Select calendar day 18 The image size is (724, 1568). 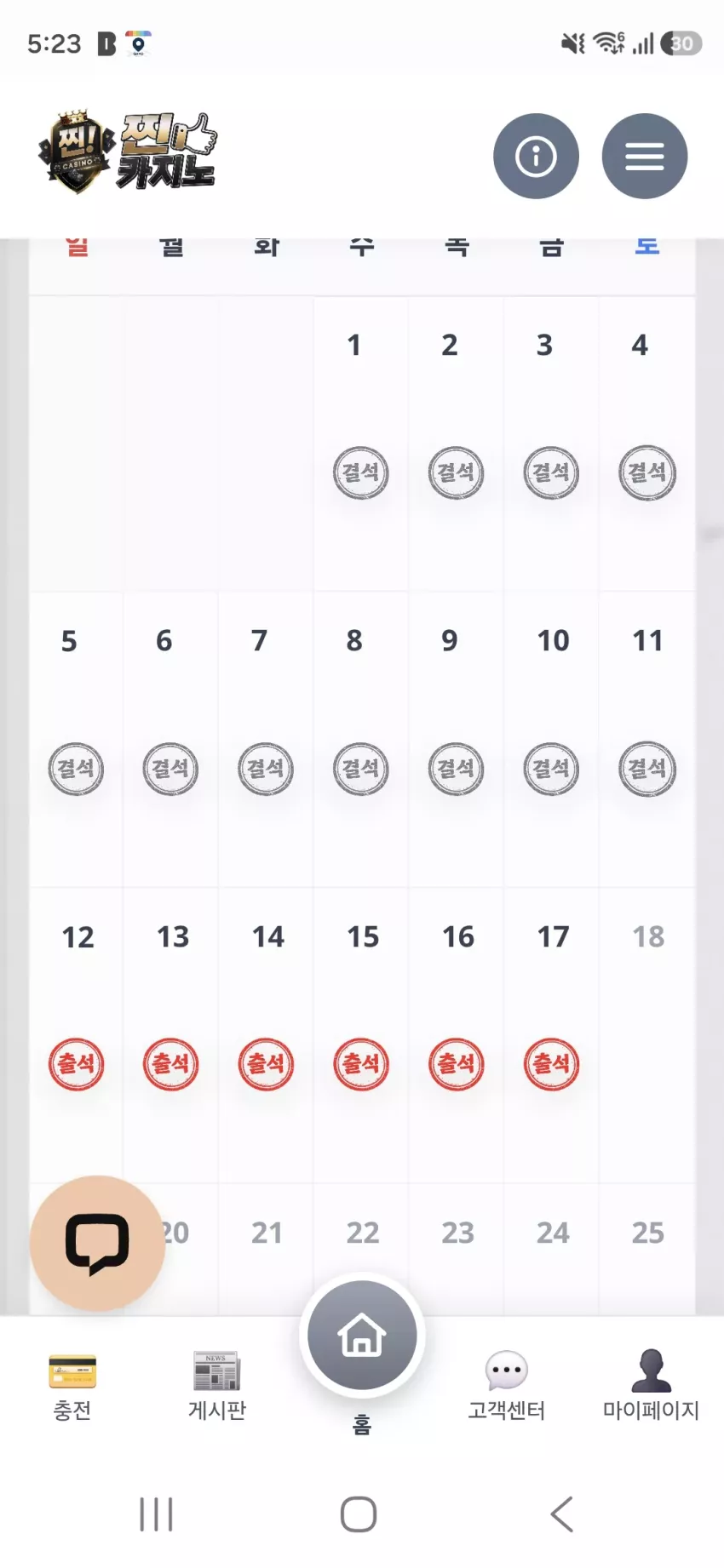click(x=648, y=936)
